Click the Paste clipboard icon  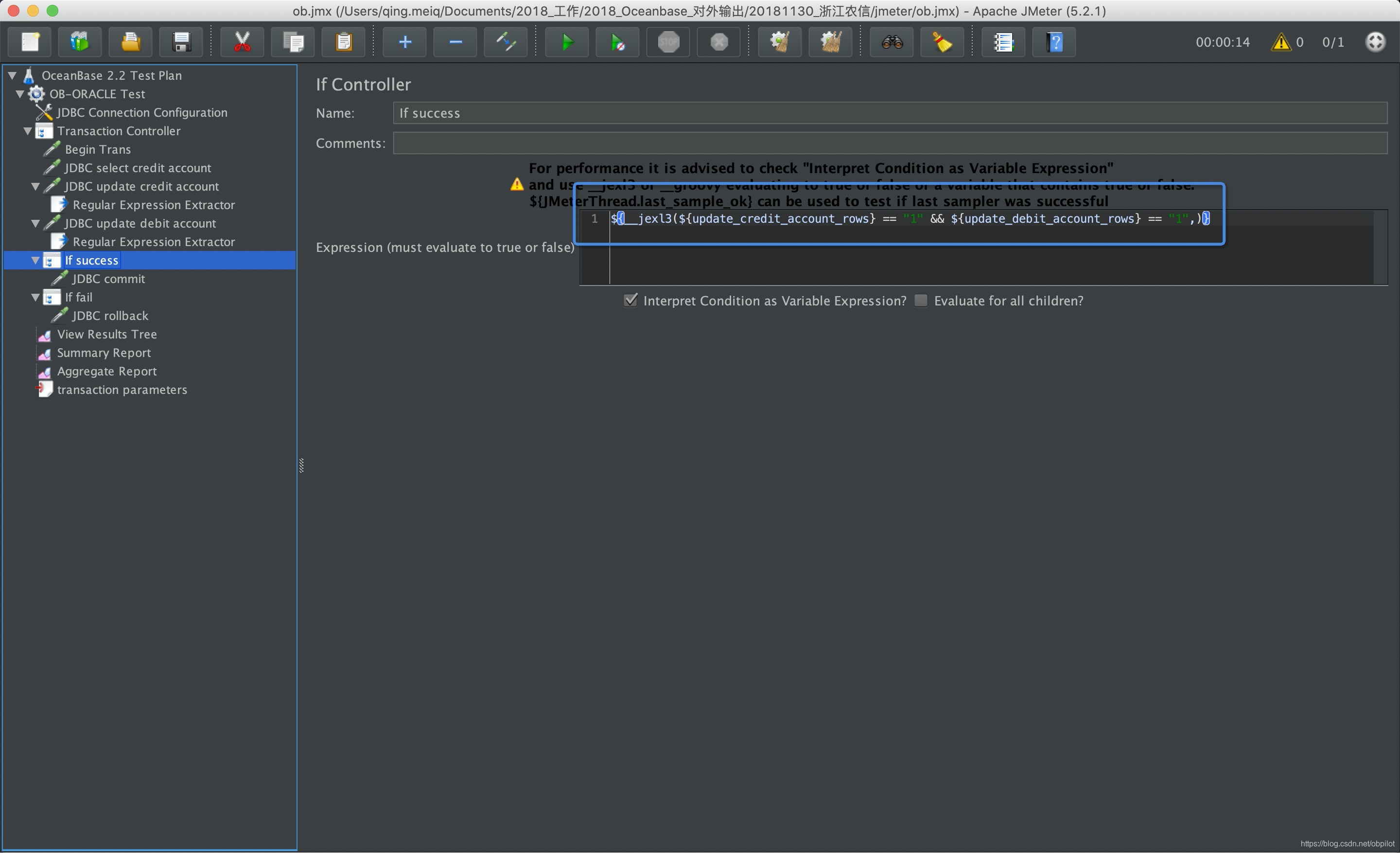pyautogui.click(x=343, y=42)
